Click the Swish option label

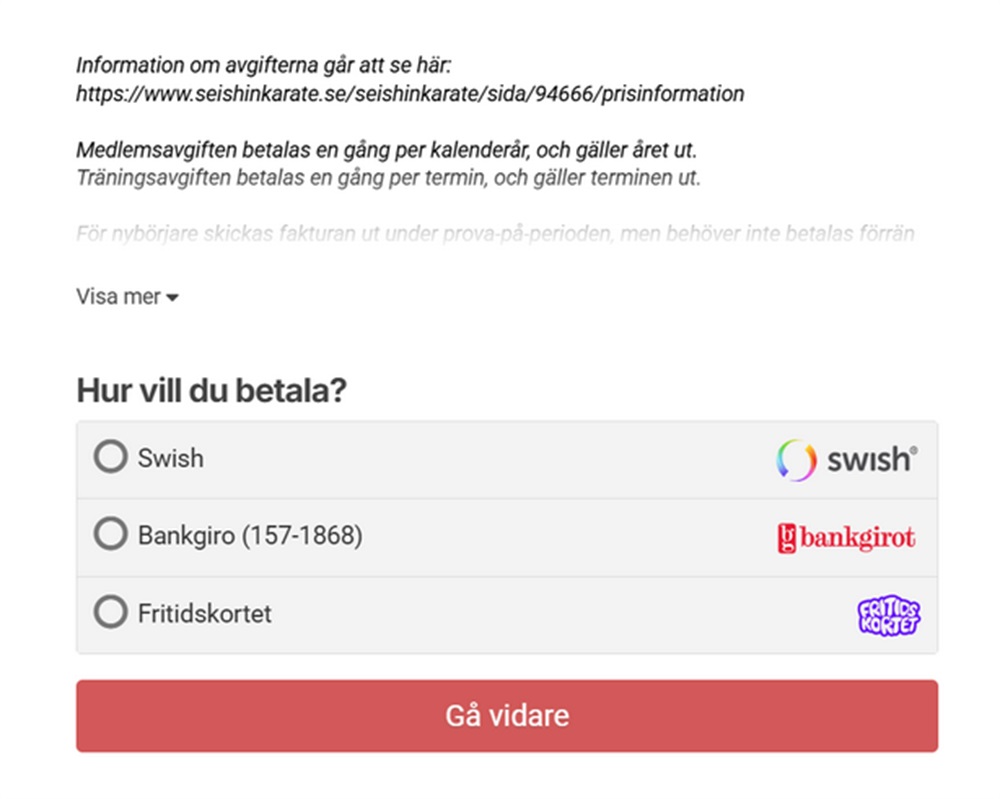170,458
